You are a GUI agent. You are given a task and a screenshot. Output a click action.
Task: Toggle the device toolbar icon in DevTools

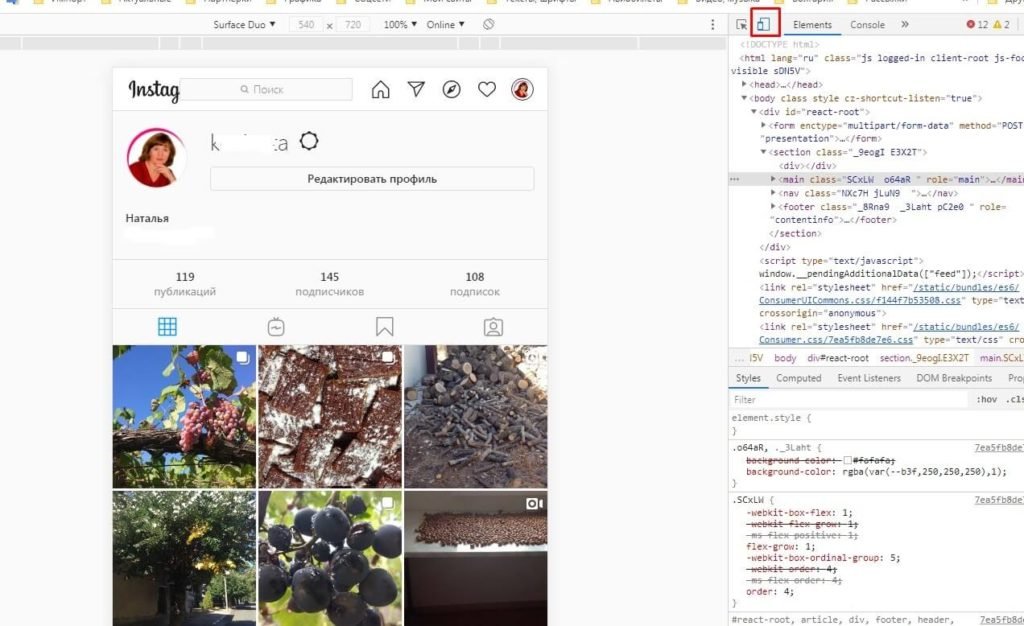click(763, 24)
